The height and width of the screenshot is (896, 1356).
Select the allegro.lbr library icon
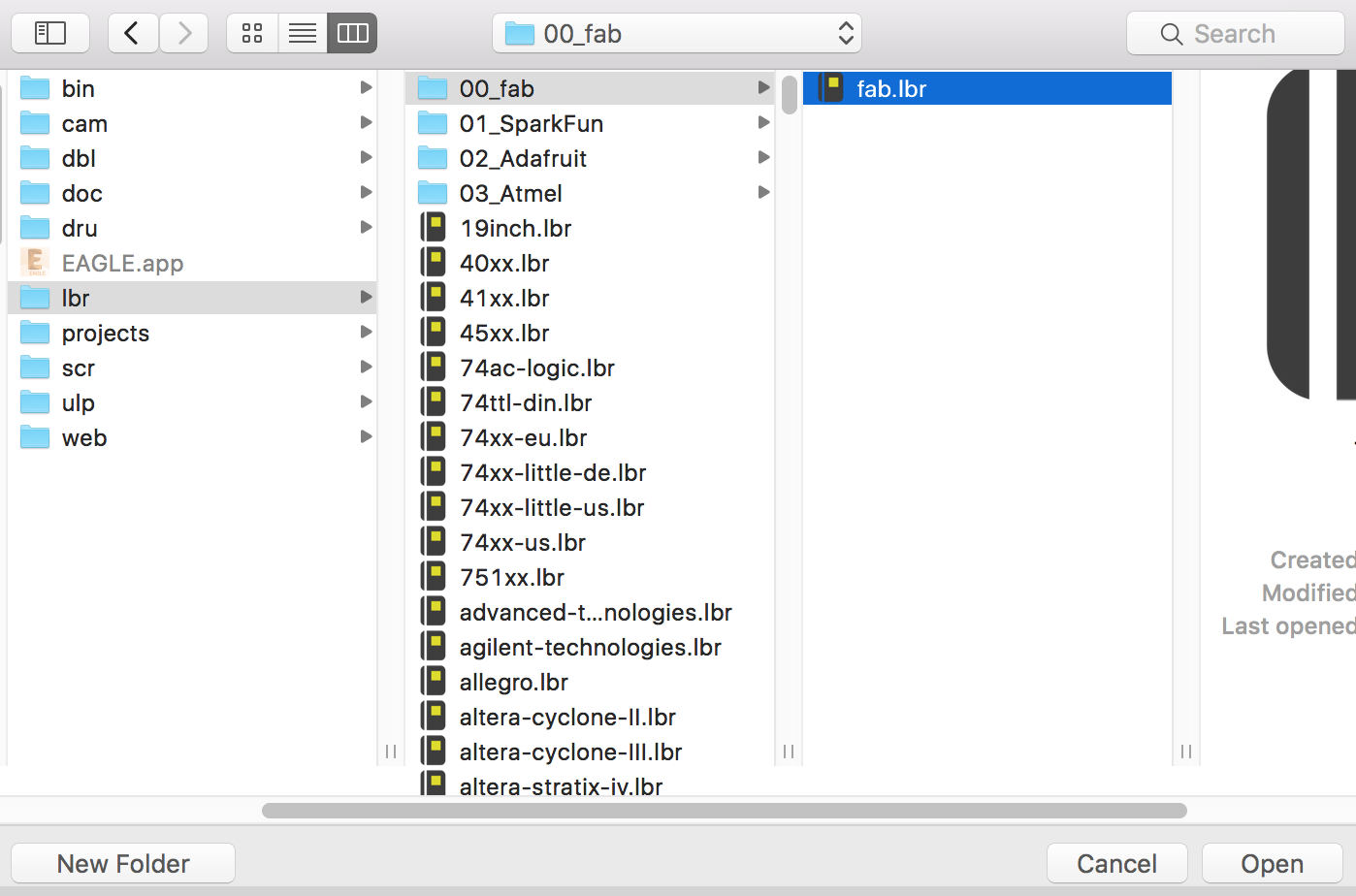434,680
